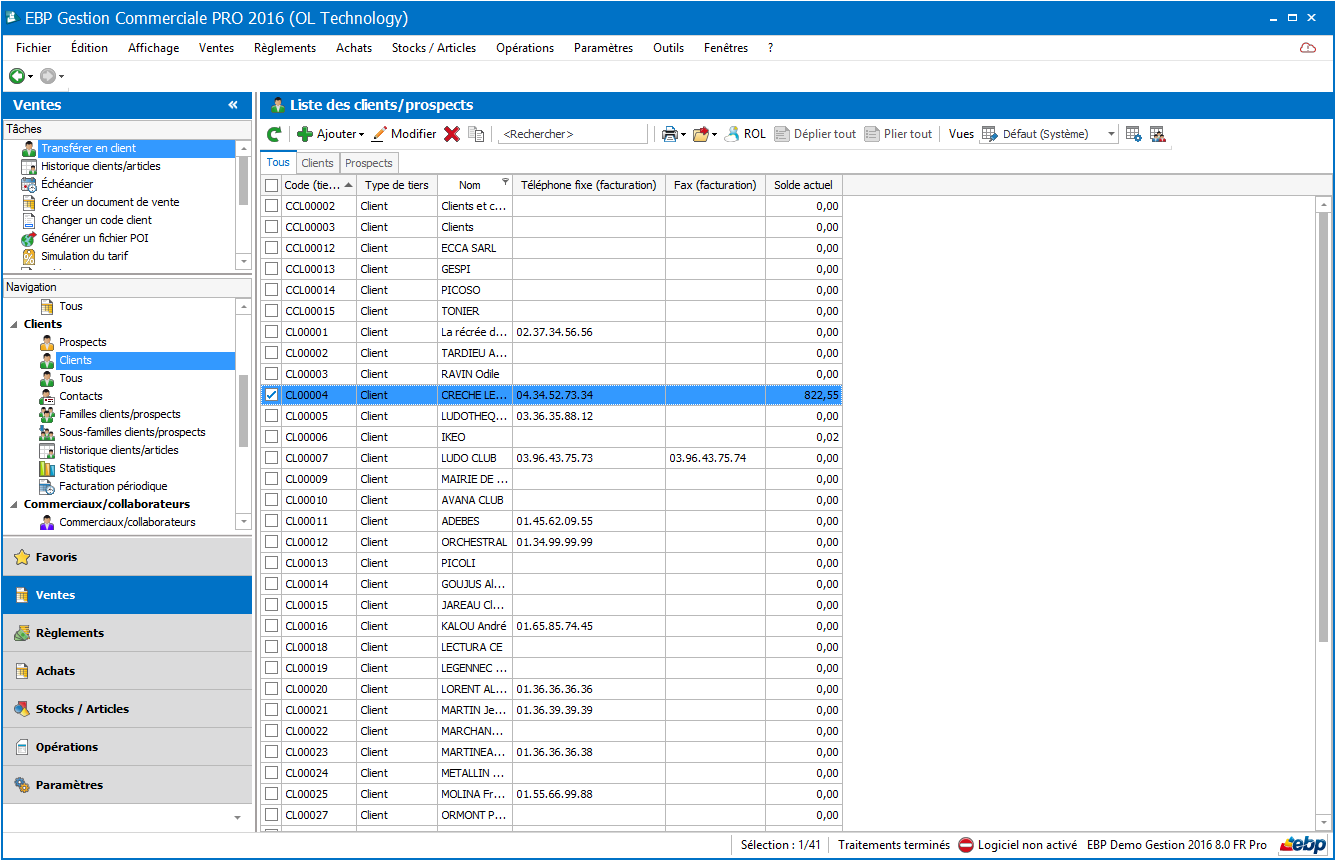Image resolution: width=1336 pixels, height=861 pixels.
Task: Check the box for row CL00025
Action: point(272,794)
